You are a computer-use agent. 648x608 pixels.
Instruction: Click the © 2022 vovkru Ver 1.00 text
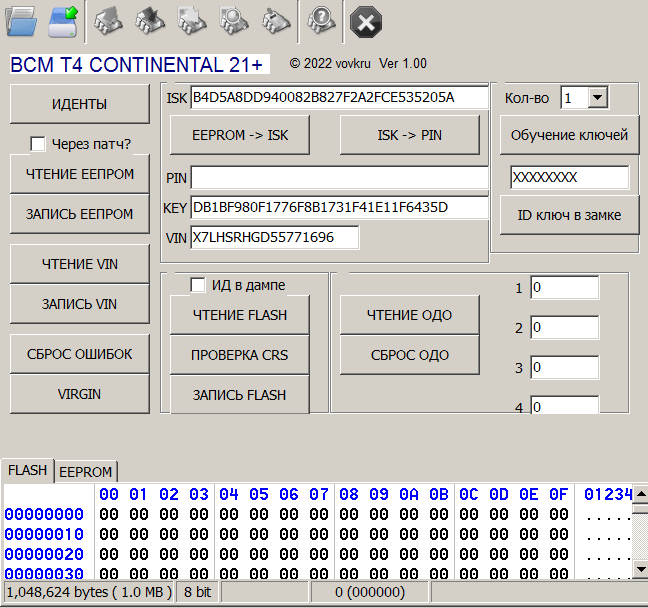pyautogui.click(x=358, y=64)
